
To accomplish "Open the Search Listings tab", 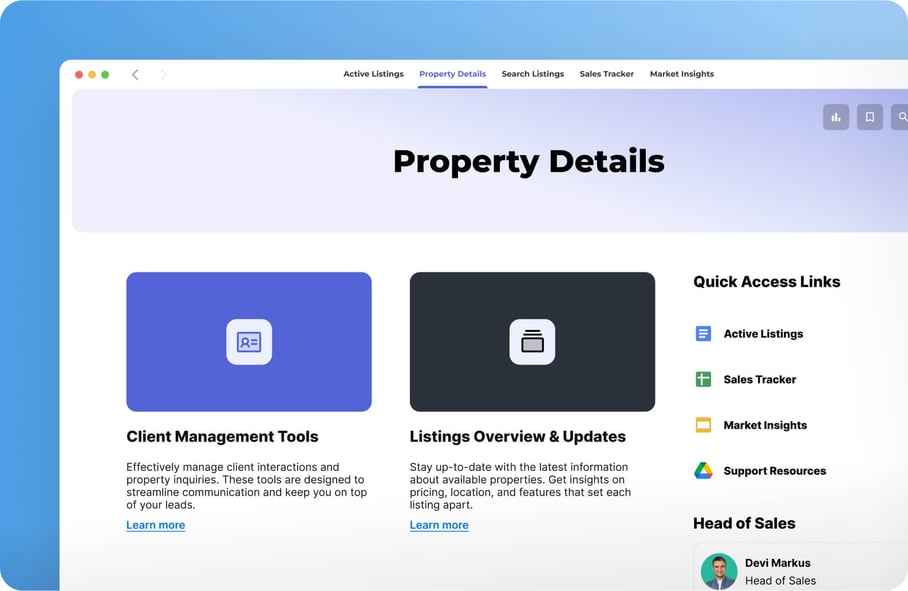I will (532, 74).
